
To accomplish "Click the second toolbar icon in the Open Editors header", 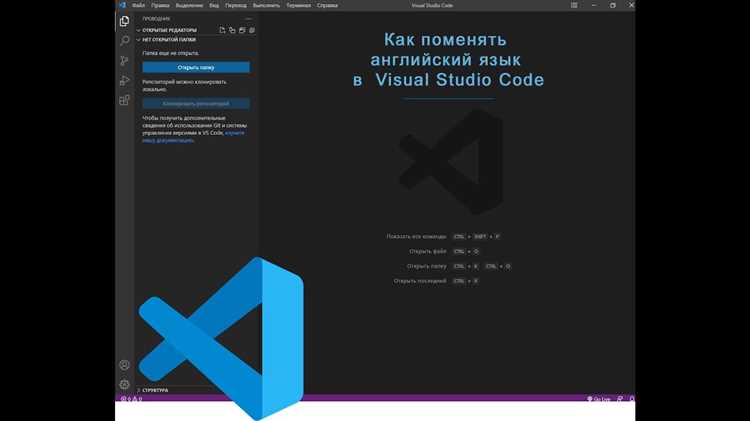I will tap(232, 30).
